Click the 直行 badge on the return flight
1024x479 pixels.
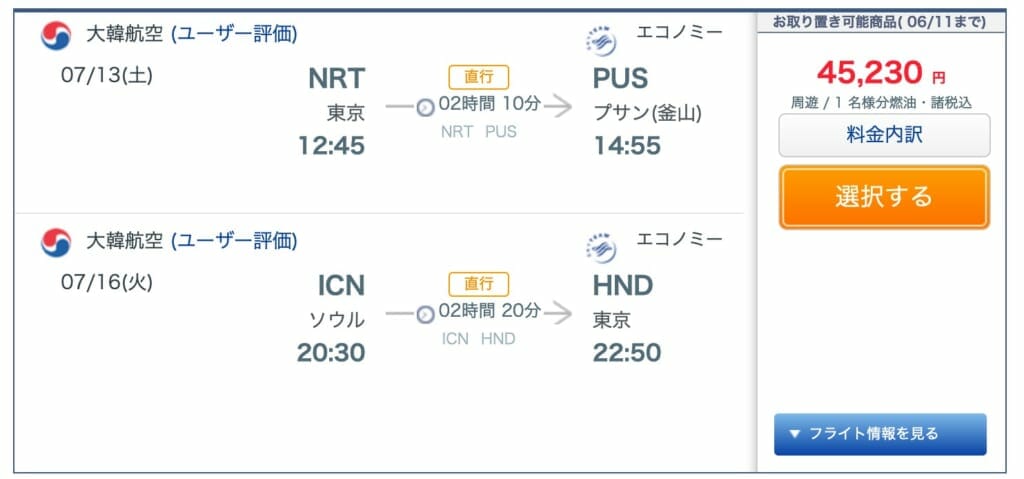[x=479, y=284]
